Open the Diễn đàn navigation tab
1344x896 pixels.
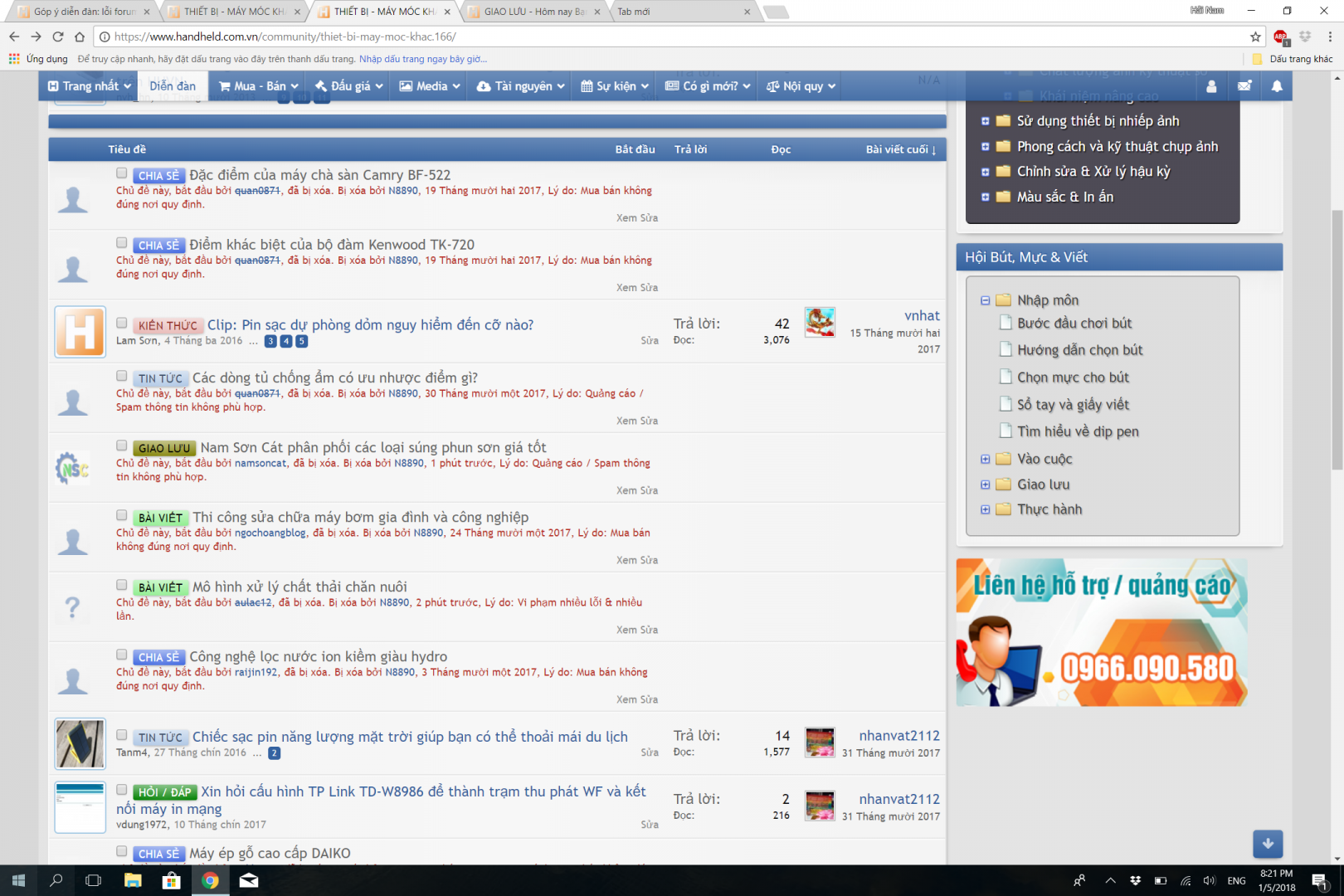click(x=173, y=86)
